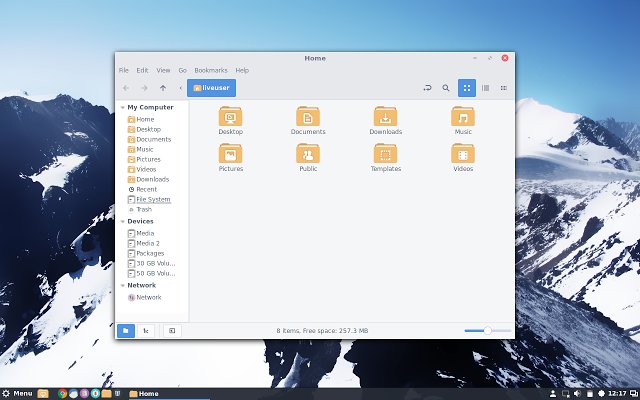The image size is (640, 400).
Task: Open Downloads in the sidebar
Action: click(149, 179)
